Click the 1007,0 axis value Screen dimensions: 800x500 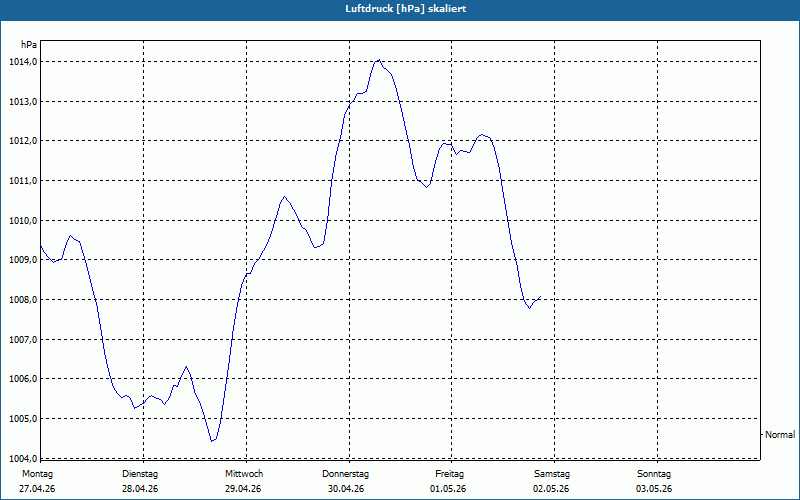[23, 339]
